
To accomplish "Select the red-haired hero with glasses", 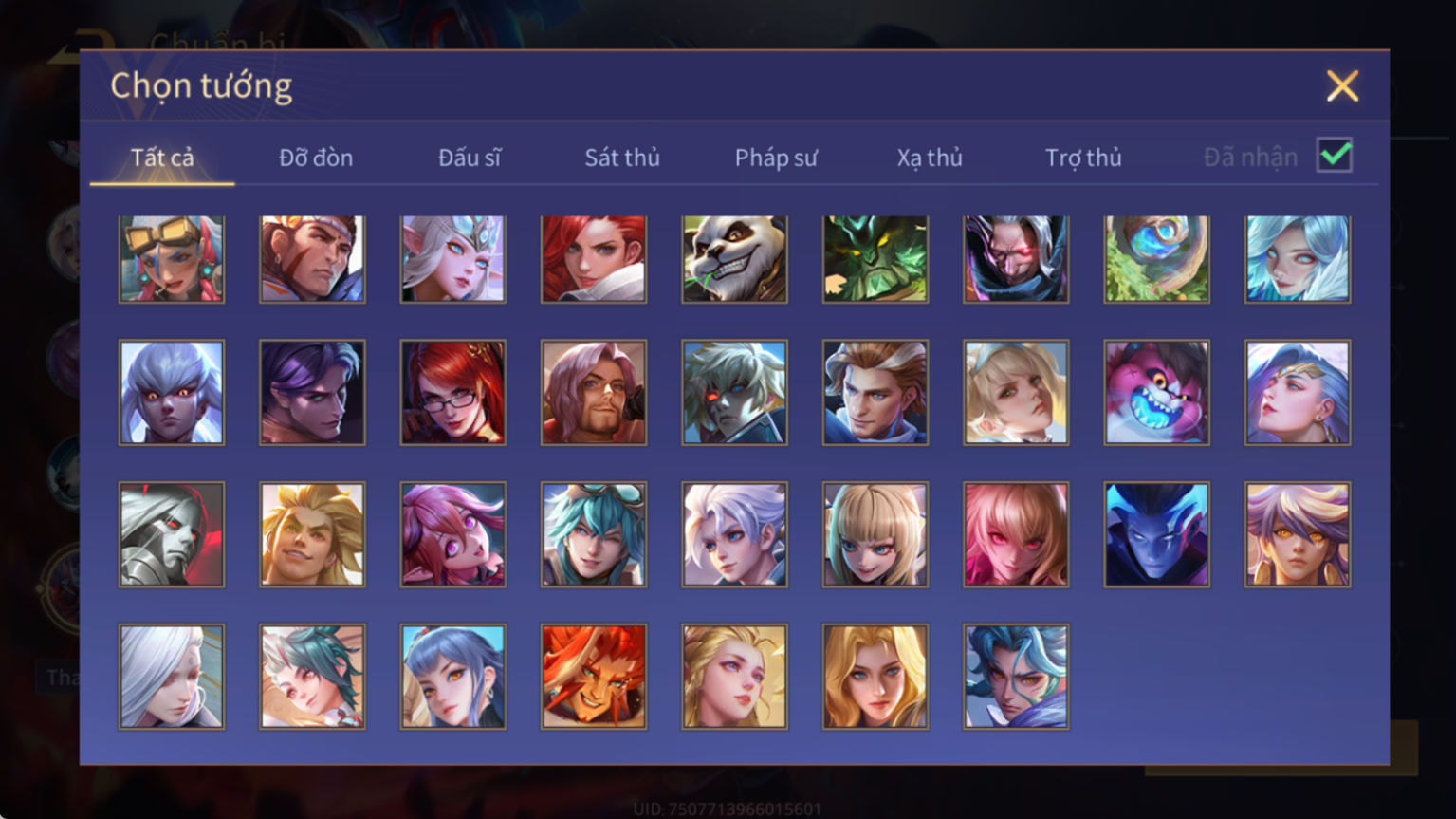I will (x=453, y=393).
